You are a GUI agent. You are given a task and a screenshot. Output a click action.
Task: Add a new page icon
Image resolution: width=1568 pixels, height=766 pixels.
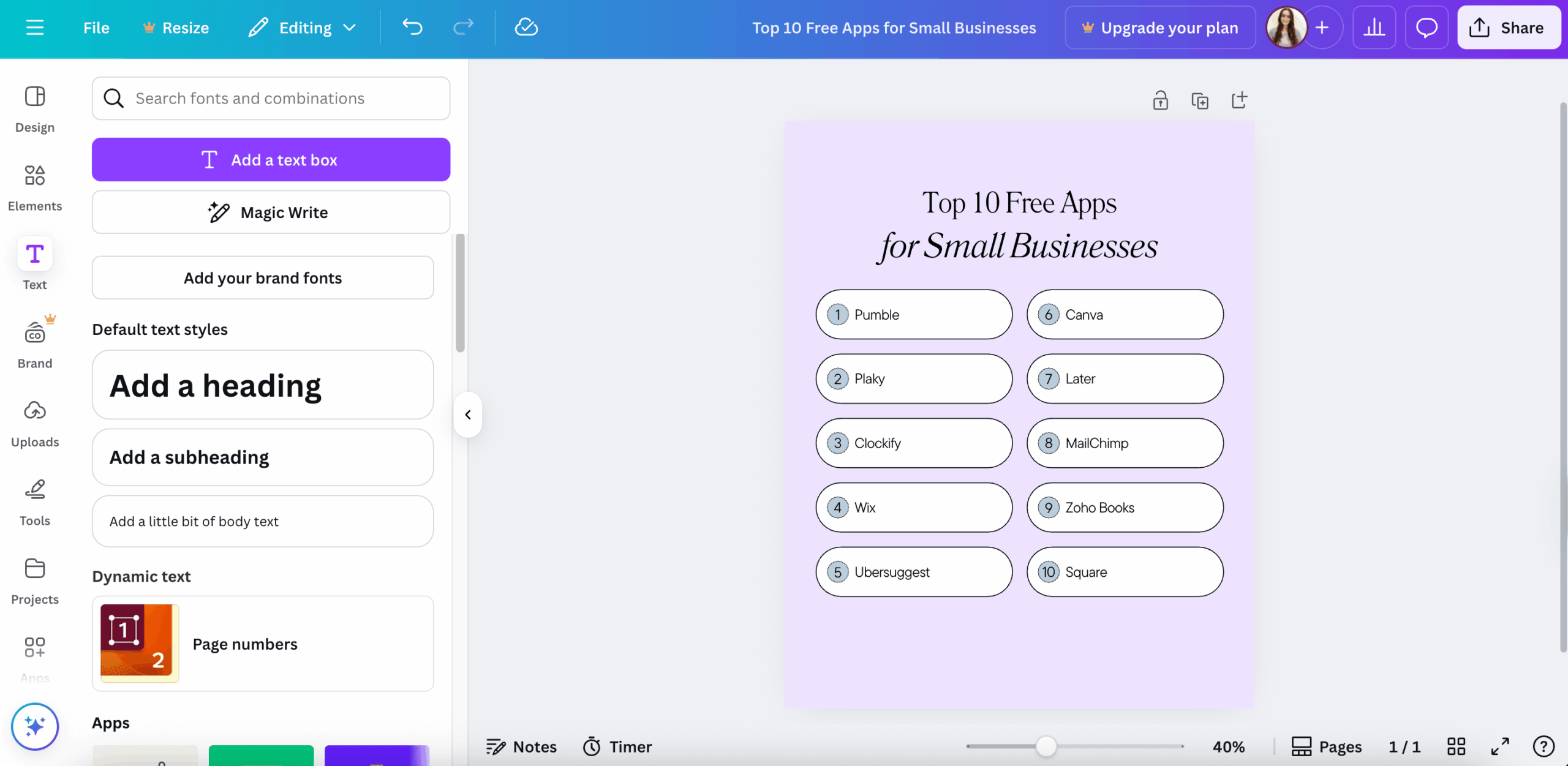point(1239,100)
